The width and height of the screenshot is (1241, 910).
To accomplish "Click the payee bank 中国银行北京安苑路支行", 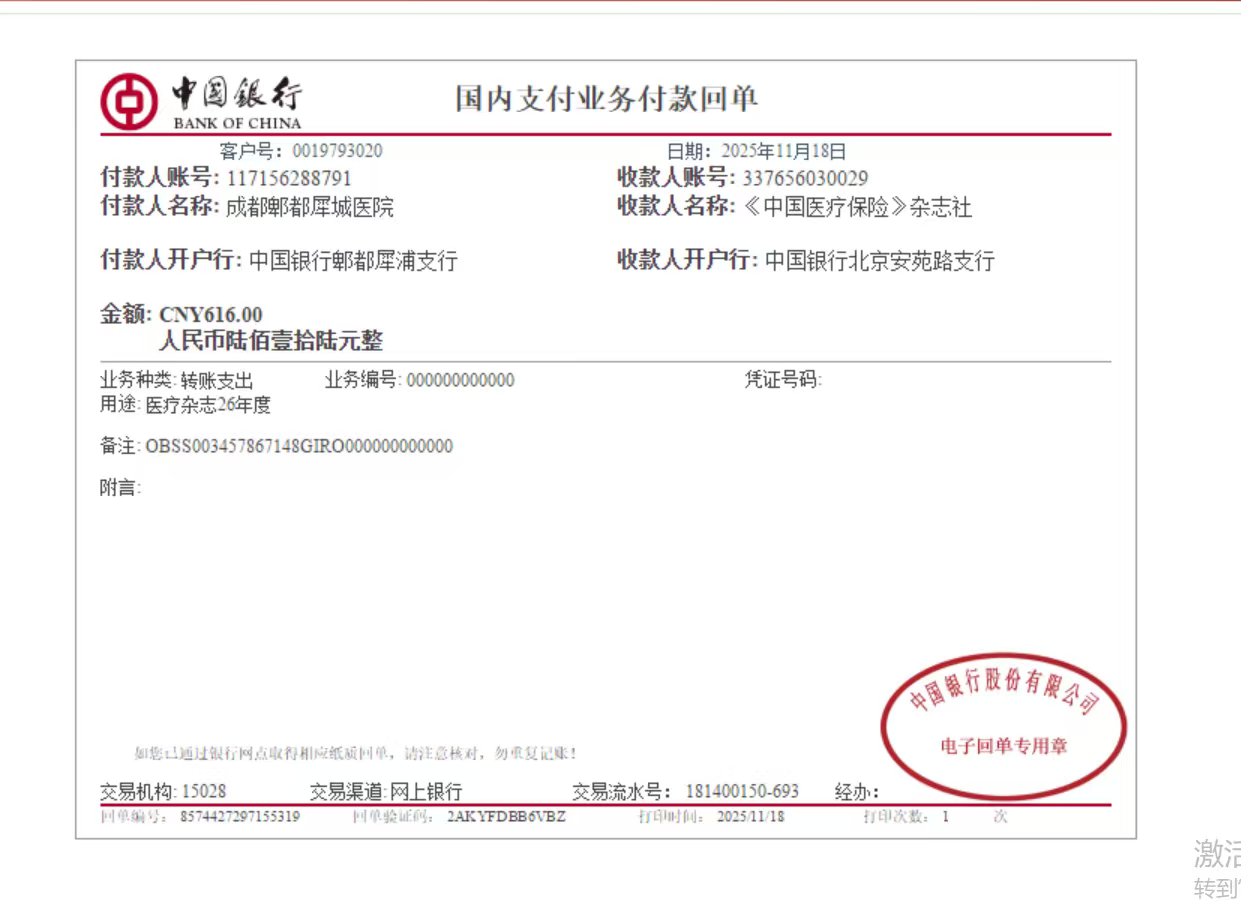I will (879, 261).
